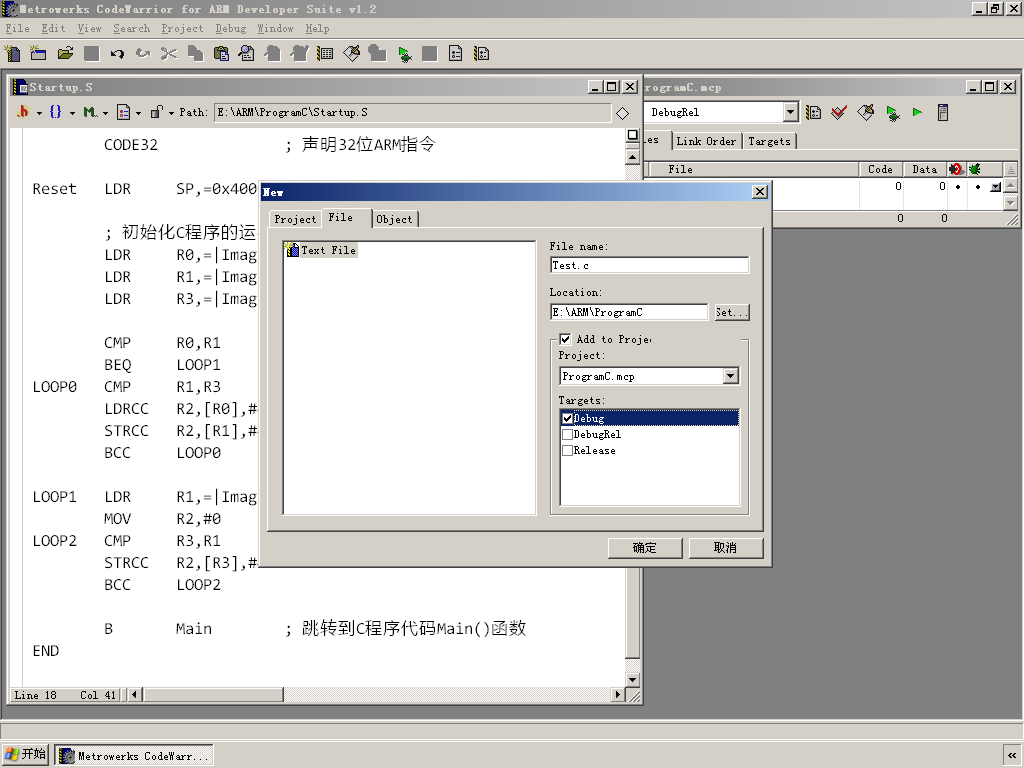Open the popup arrow in project file row
1024x768 pixels.
point(995,187)
